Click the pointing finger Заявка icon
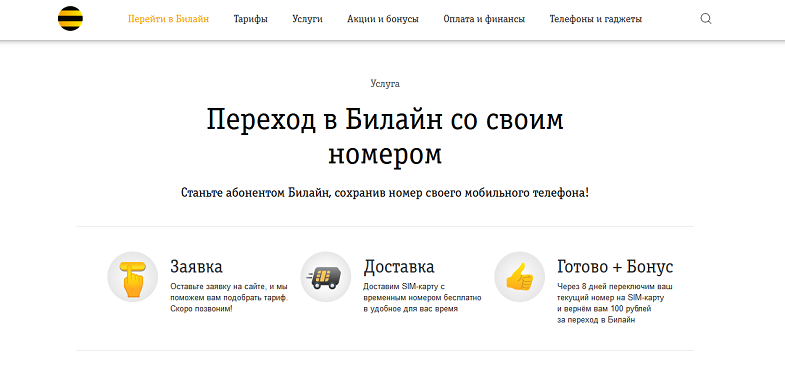 [x=132, y=276]
